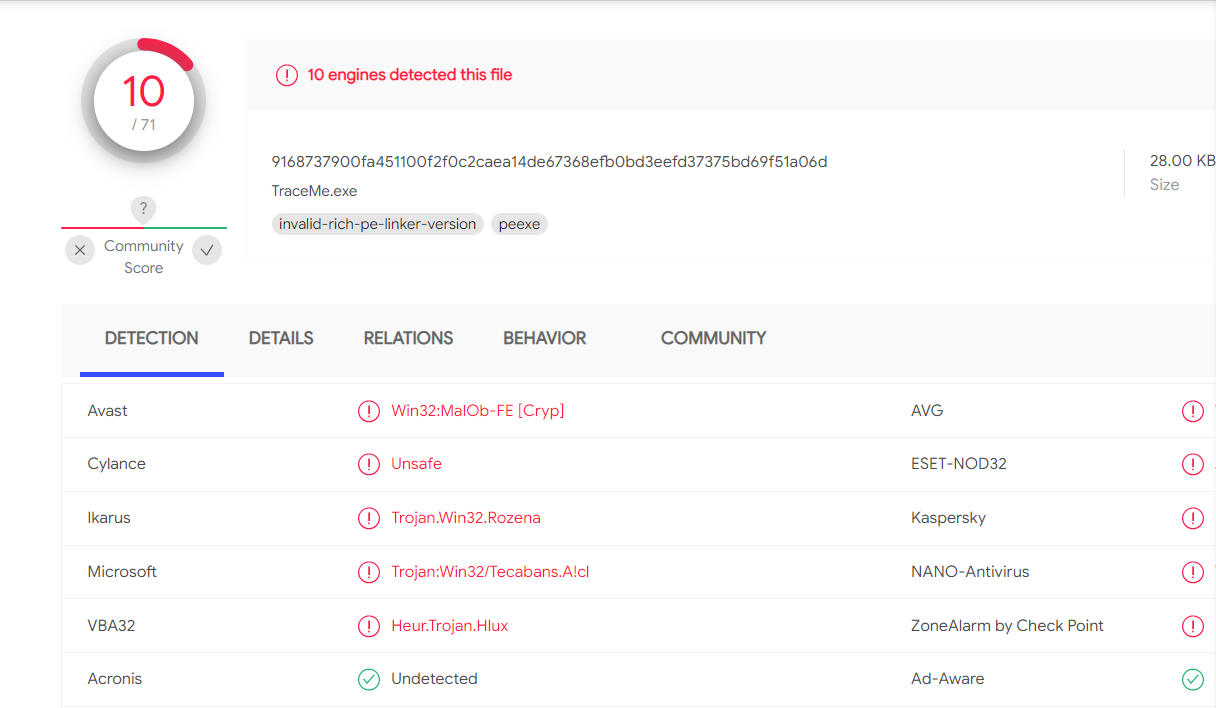Click the community score checkmark vote icon
This screenshot has height=708, width=1216.
[207, 250]
